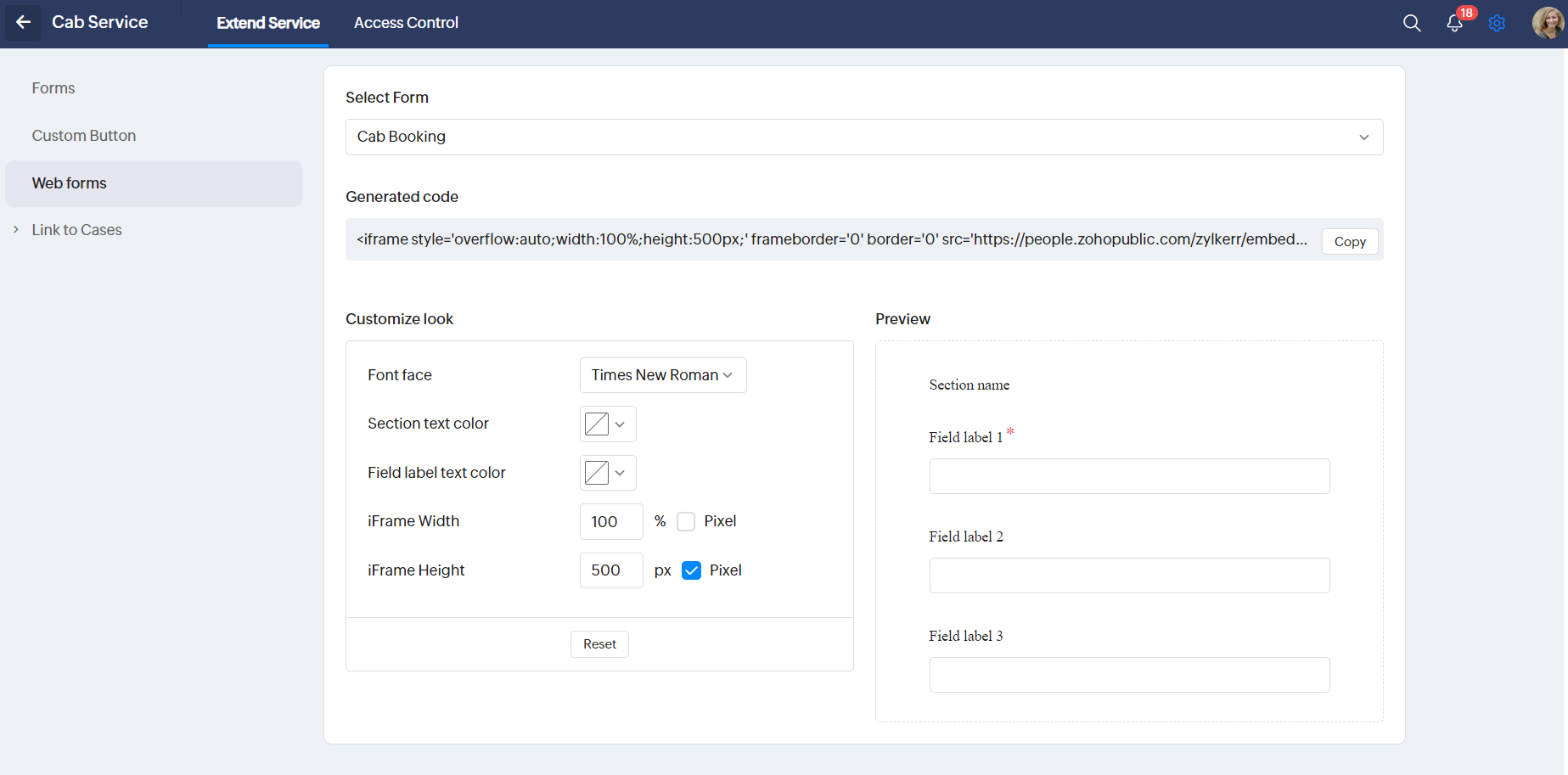
Task: Click the user profile avatar
Action: 1547,23
